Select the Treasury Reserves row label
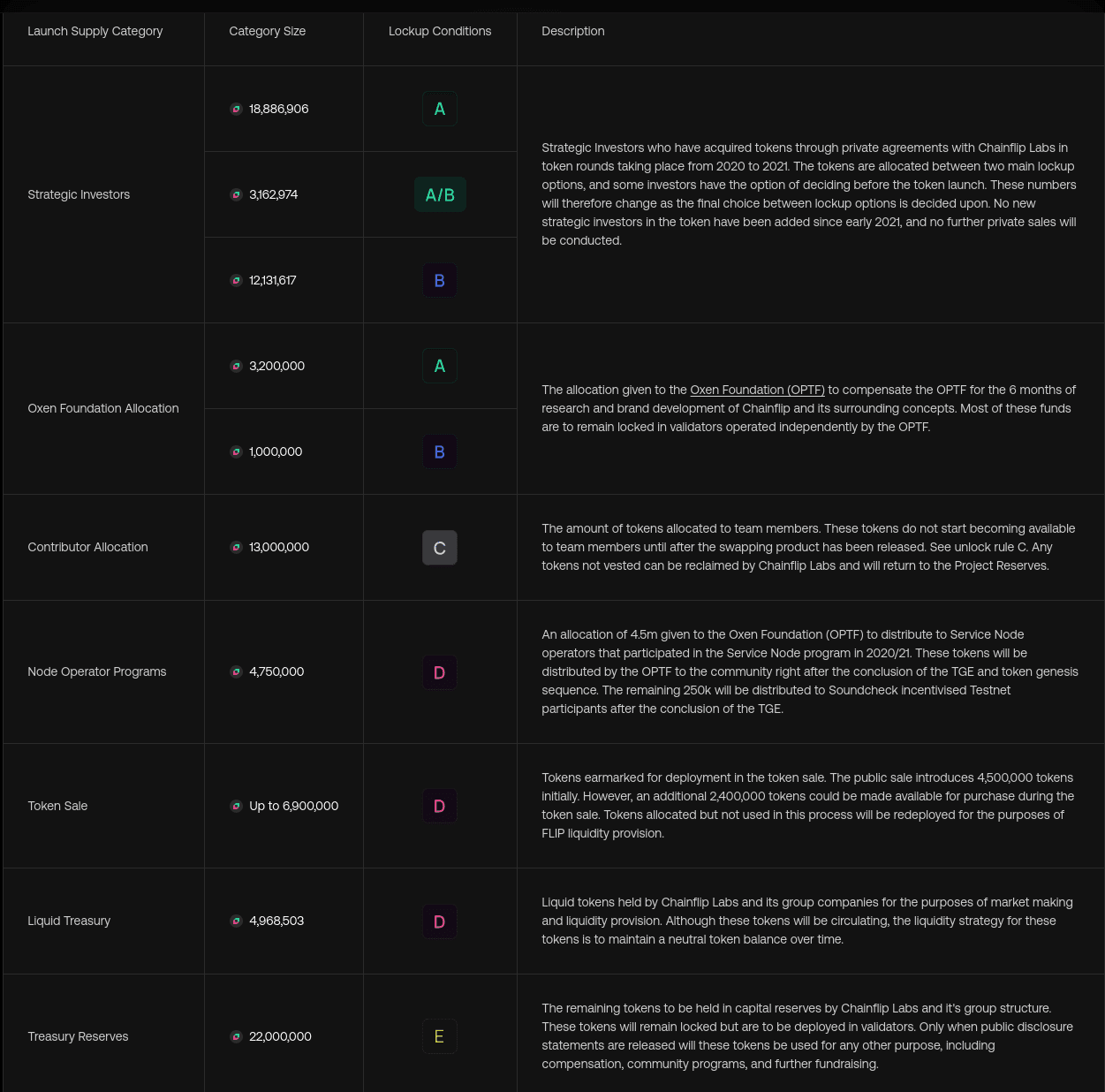Screen dimensions: 1105x1092 point(78,1036)
